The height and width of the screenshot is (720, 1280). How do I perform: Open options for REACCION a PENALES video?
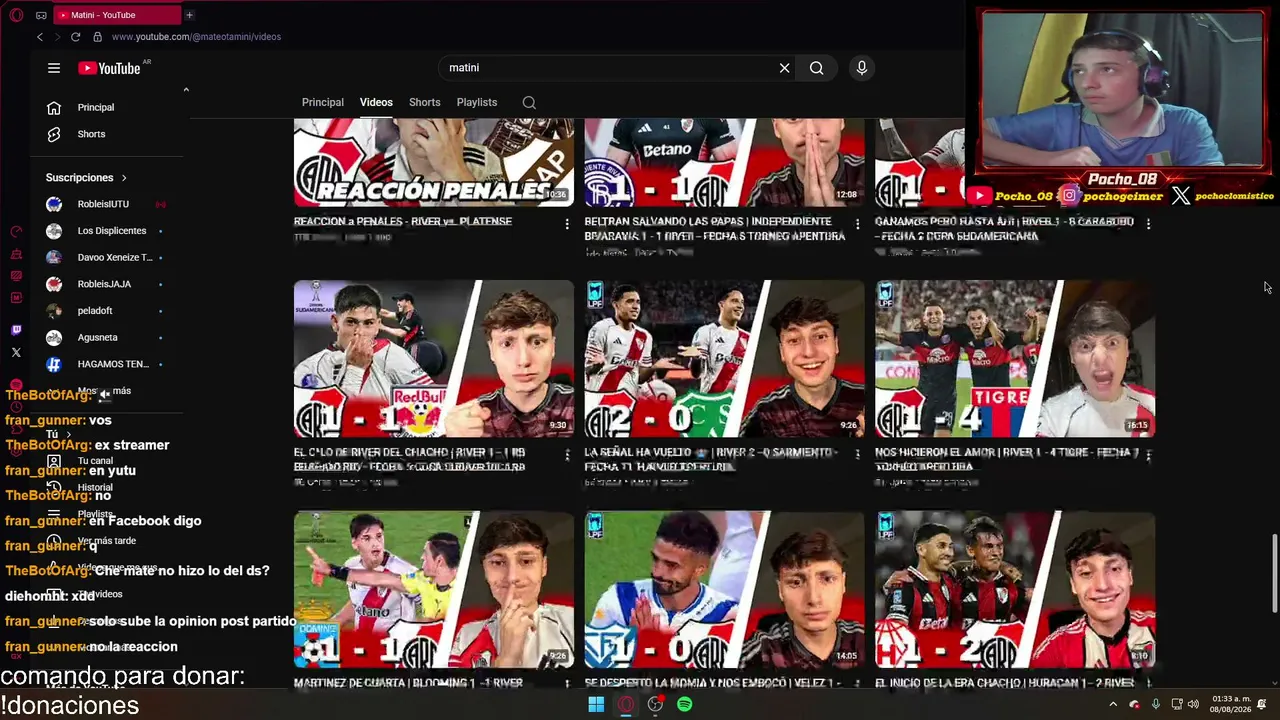pyautogui.click(x=567, y=224)
